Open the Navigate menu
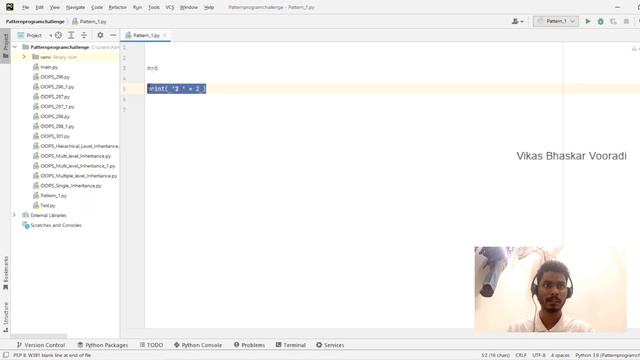 tap(75, 7)
